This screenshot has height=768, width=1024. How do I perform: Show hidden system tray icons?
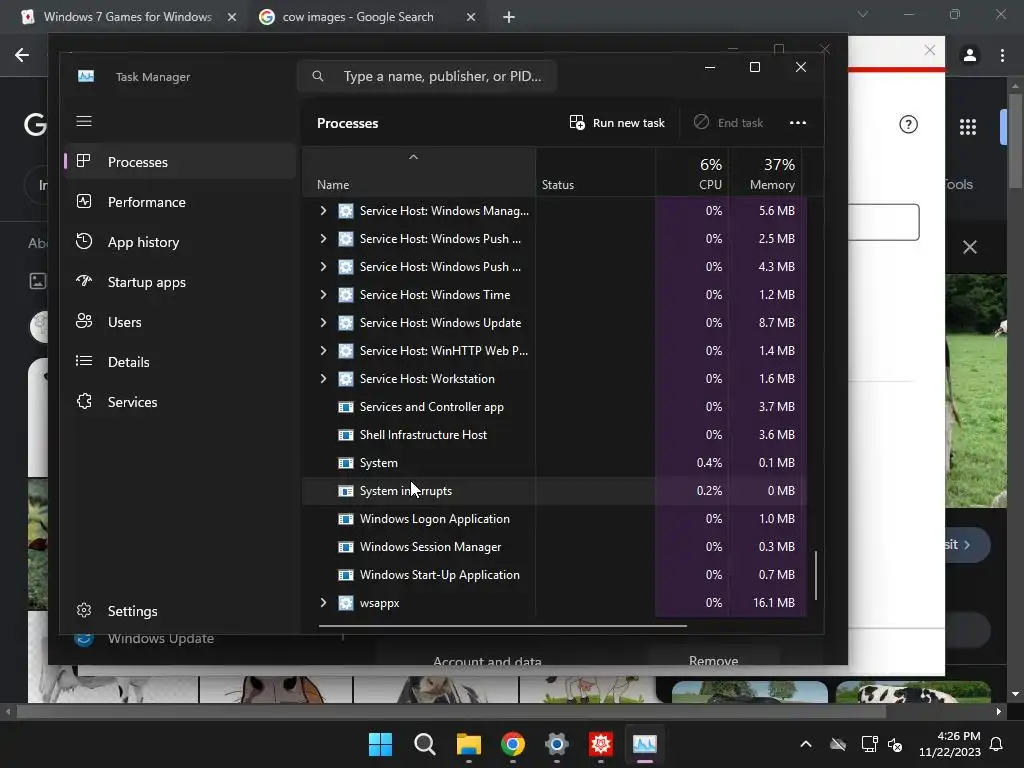(806, 744)
